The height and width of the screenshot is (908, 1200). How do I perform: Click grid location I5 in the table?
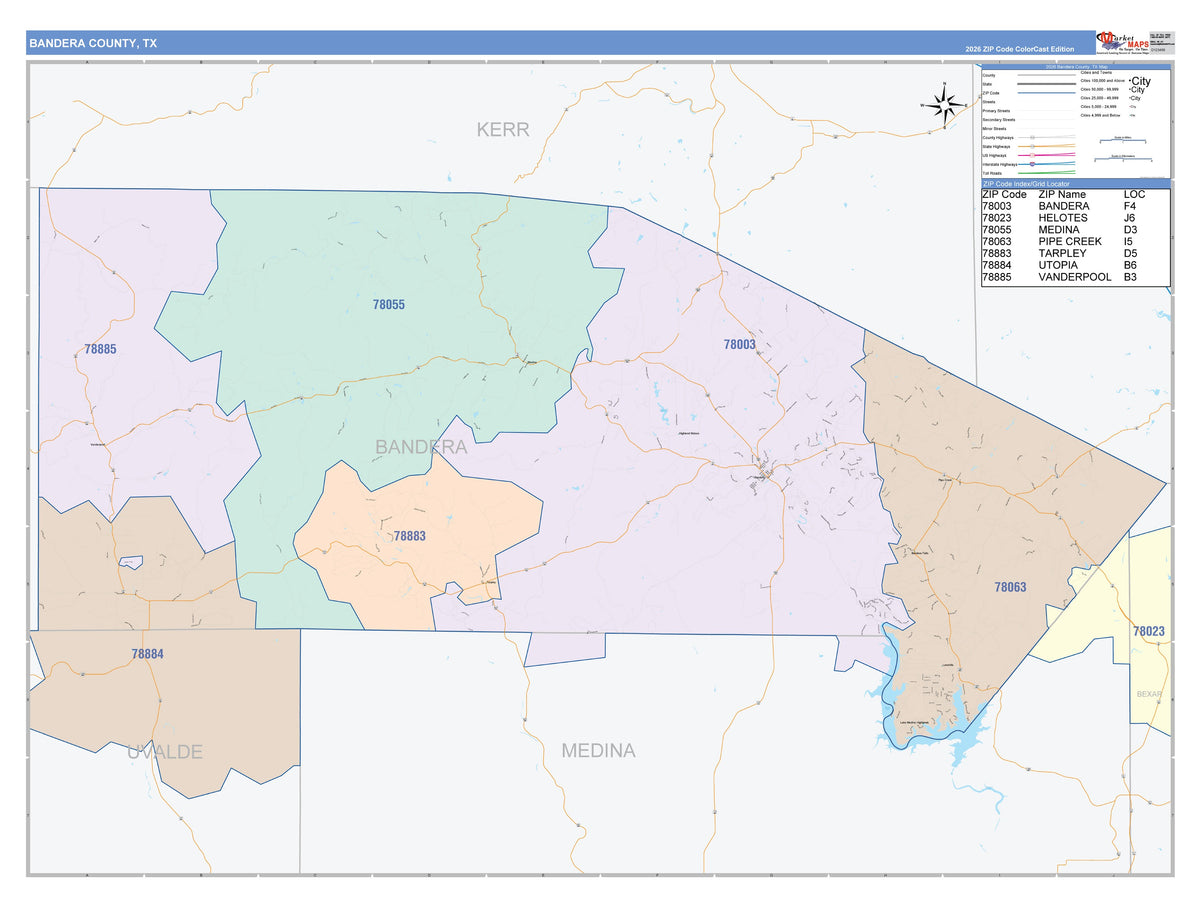coord(1129,242)
